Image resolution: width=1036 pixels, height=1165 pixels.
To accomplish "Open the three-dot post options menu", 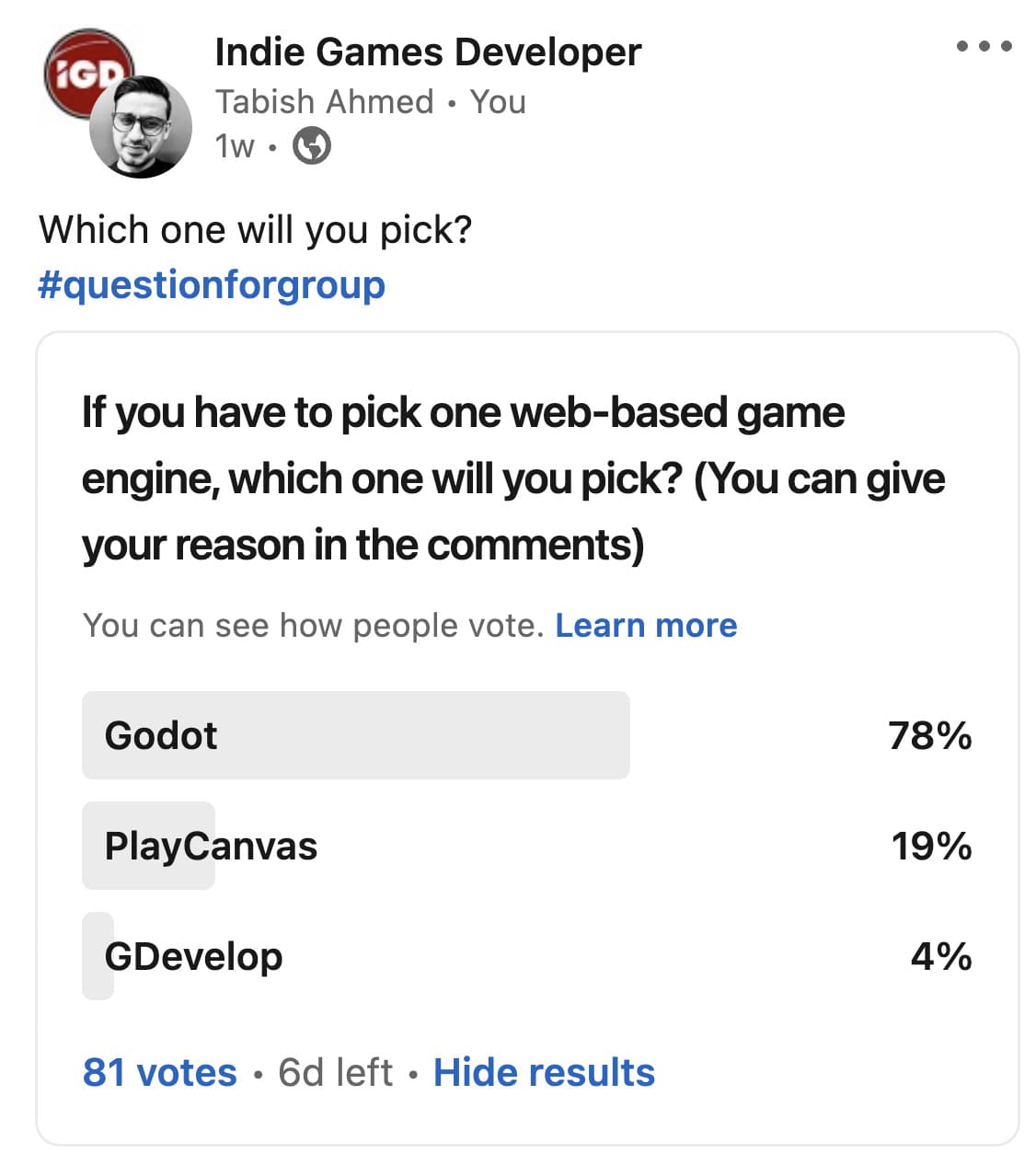I will pos(984,46).
